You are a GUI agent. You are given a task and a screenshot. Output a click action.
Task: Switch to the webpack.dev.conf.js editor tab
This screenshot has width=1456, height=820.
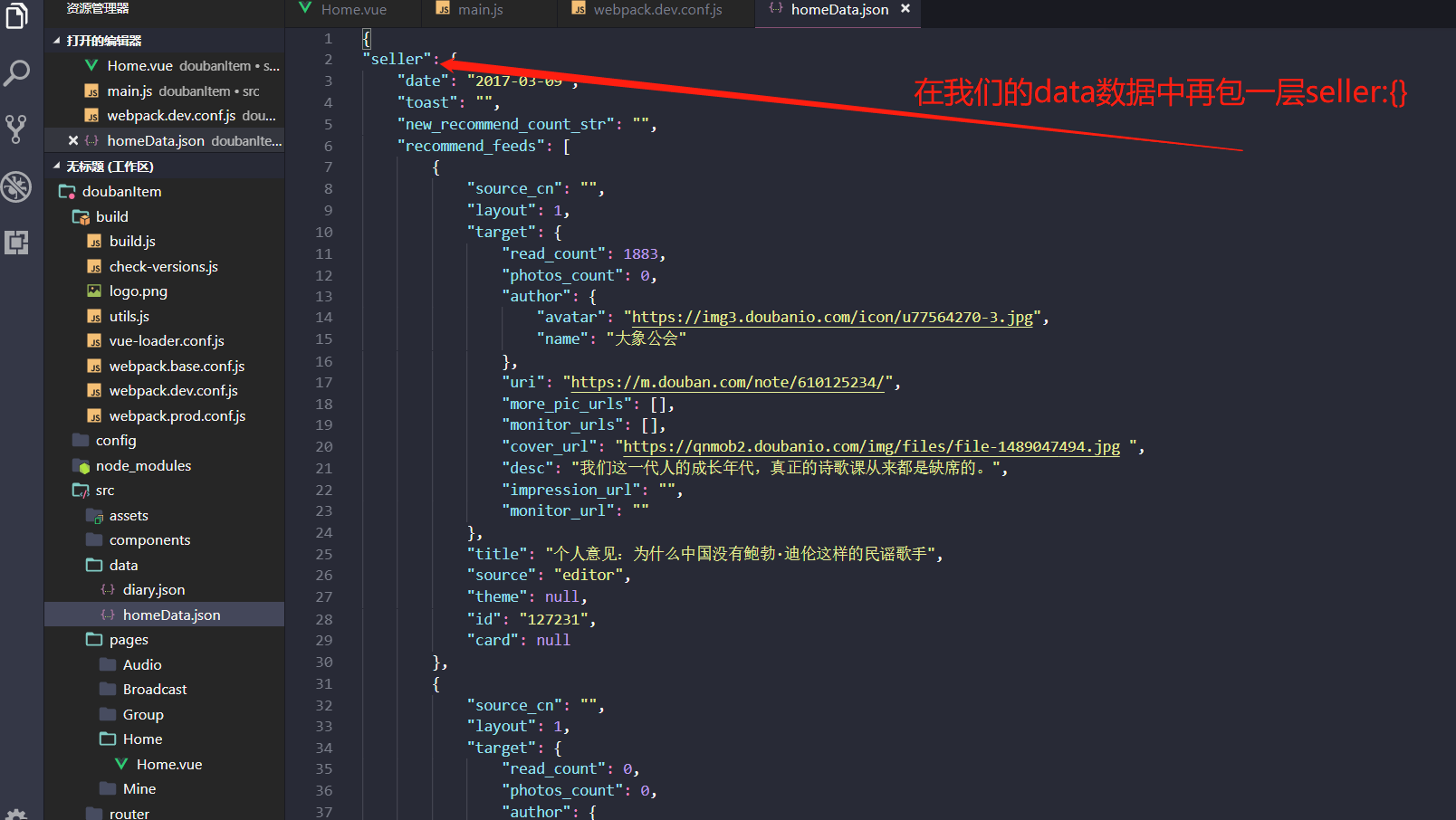[657, 9]
